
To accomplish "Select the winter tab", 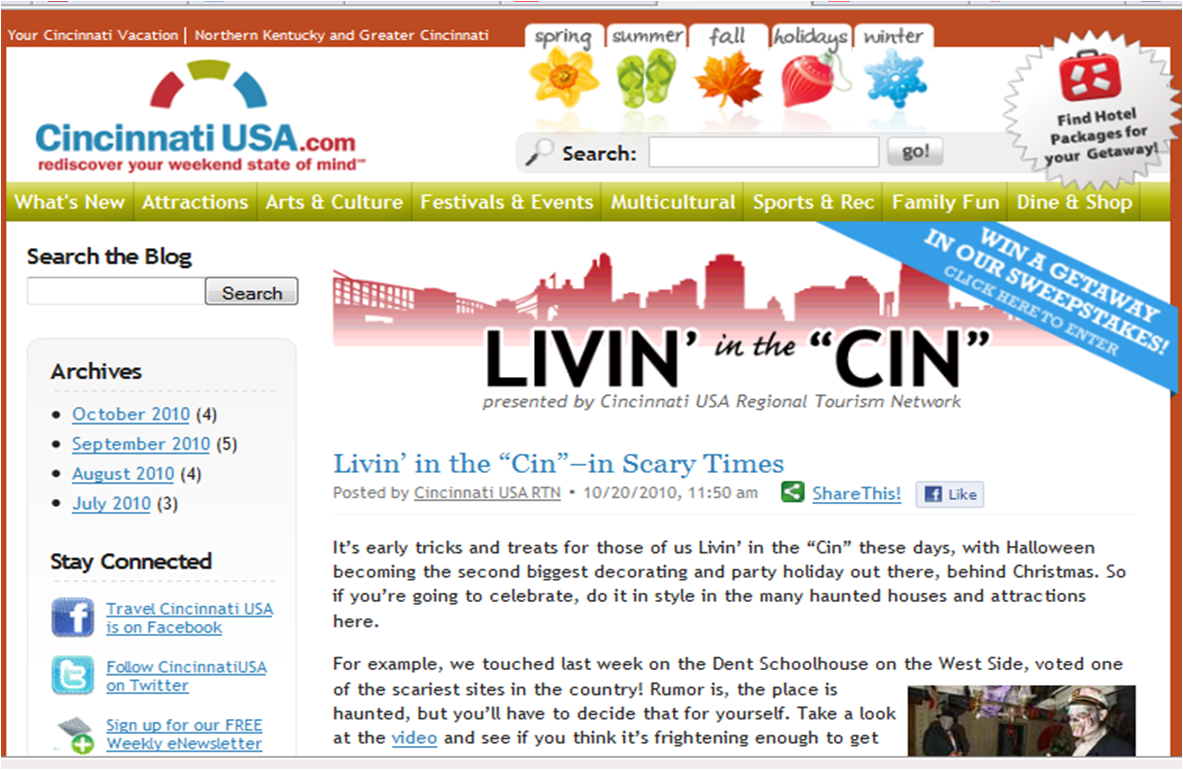I will click(x=894, y=35).
